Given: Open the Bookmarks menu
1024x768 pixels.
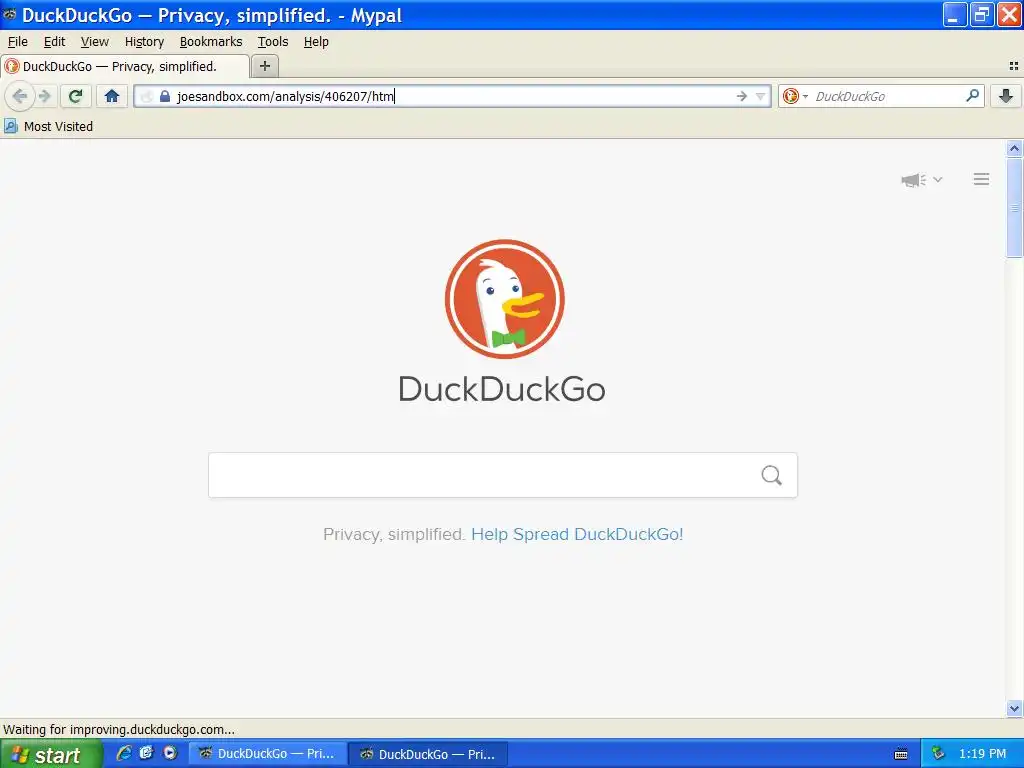Looking at the screenshot, I should click(211, 42).
